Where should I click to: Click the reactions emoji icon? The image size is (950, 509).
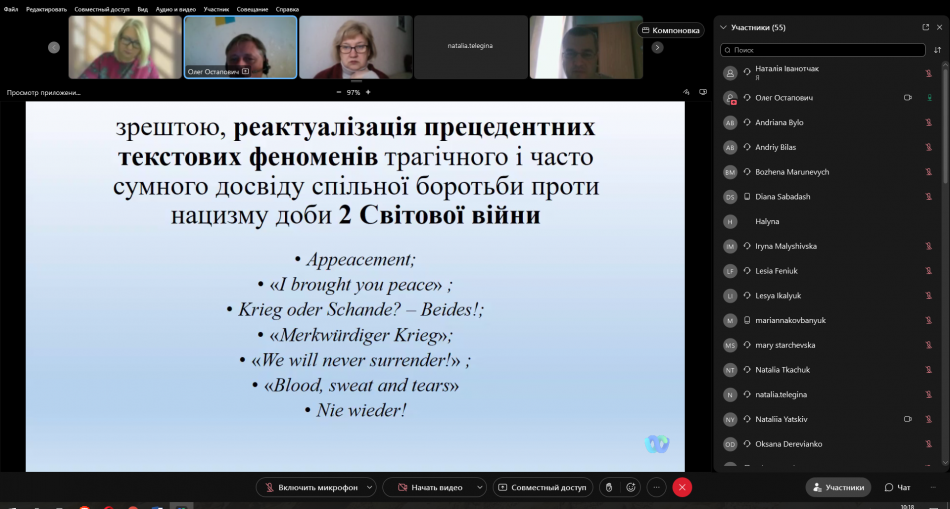point(631,487)
